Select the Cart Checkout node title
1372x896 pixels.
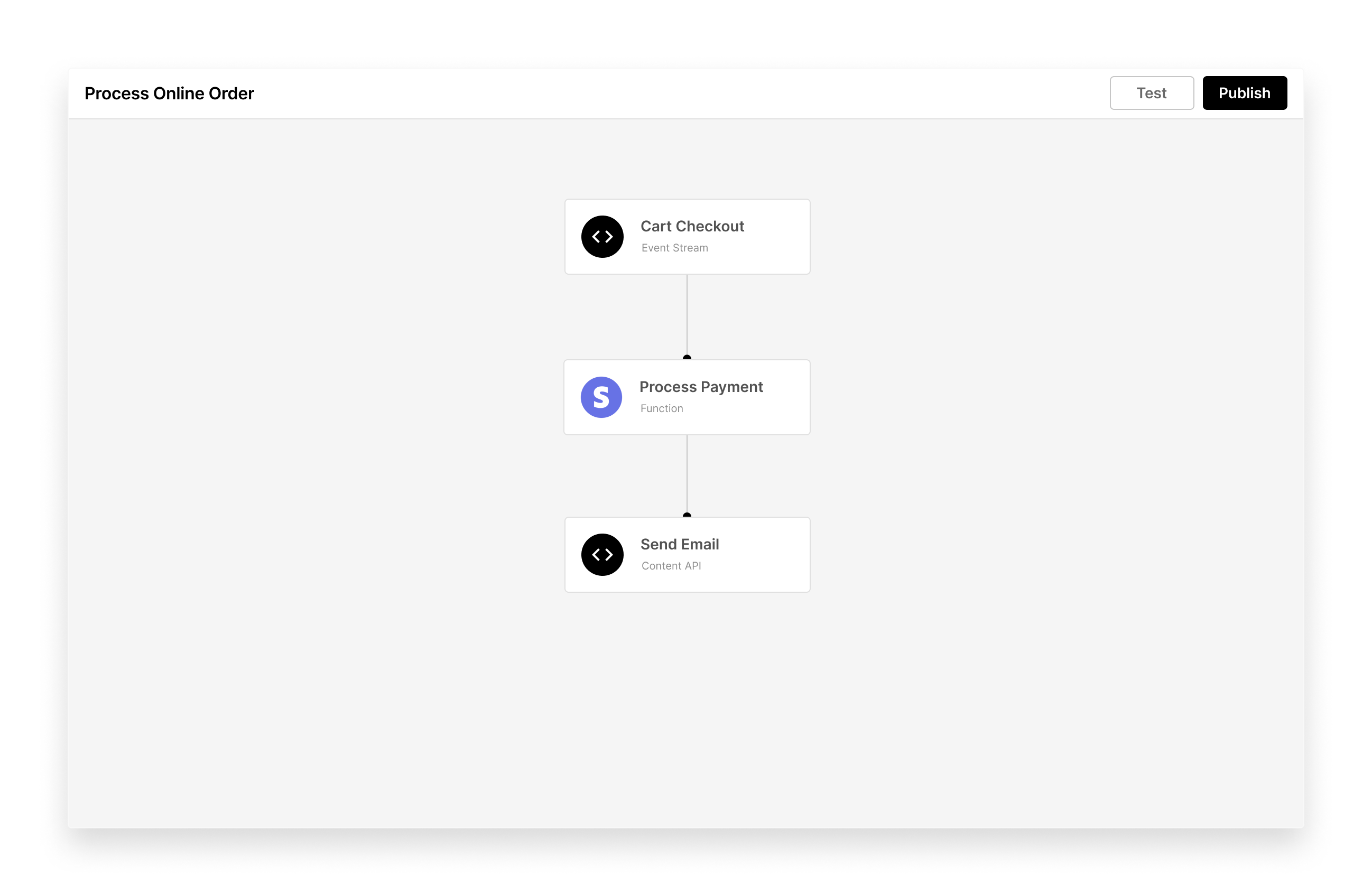[692, 227]
